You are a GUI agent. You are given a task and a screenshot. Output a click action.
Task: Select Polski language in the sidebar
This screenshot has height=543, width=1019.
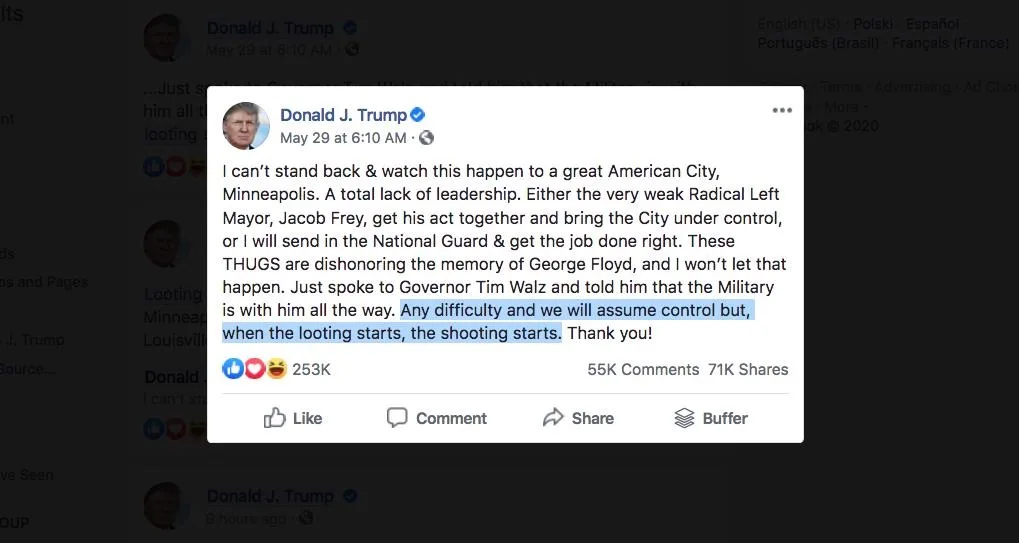(x=872, y=24)
